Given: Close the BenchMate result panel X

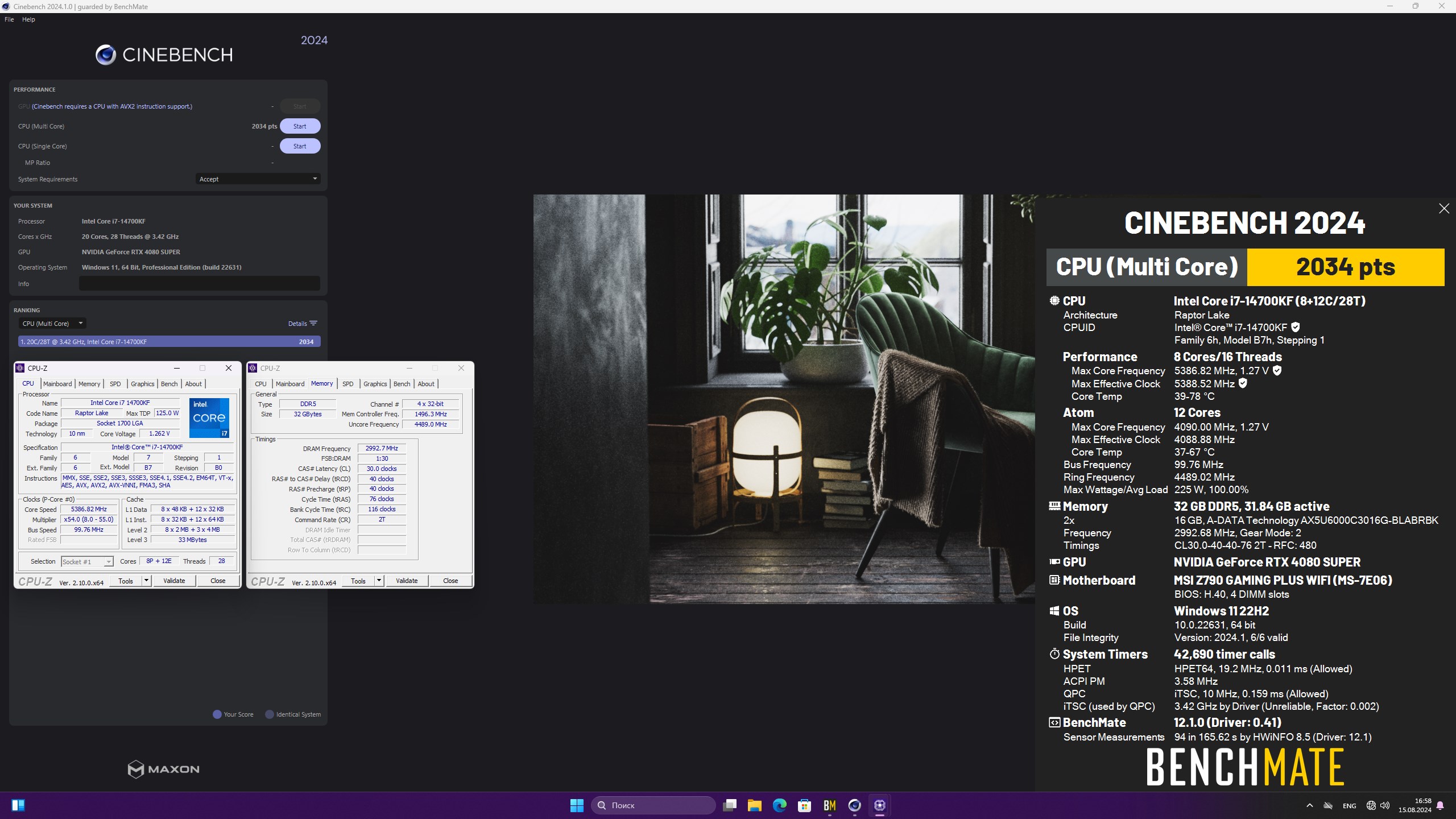Looking at the screenshot, I should pos(1443,209).
